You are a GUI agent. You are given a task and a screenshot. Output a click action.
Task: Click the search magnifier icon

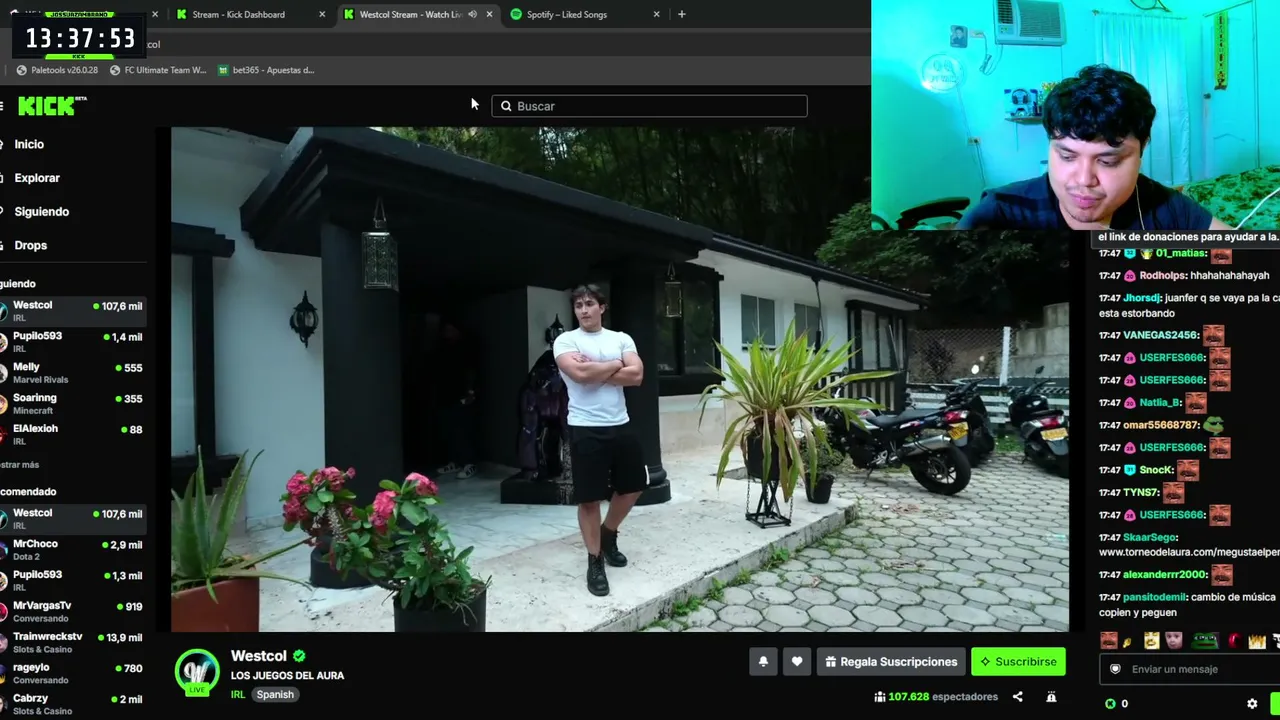pos(506,106)
